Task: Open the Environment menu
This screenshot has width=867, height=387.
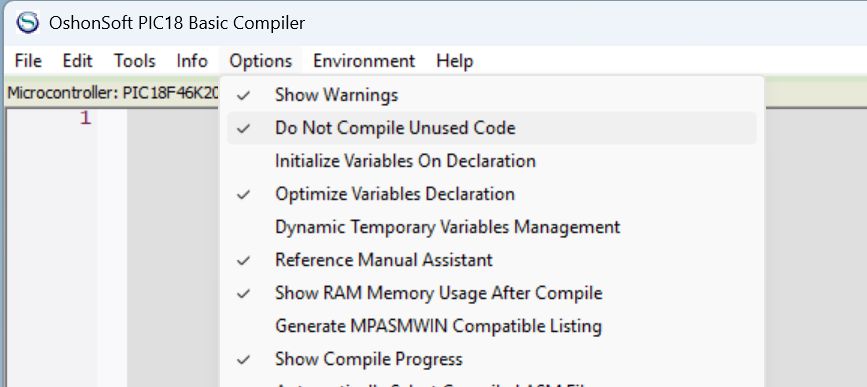Action: coord(364,61)
